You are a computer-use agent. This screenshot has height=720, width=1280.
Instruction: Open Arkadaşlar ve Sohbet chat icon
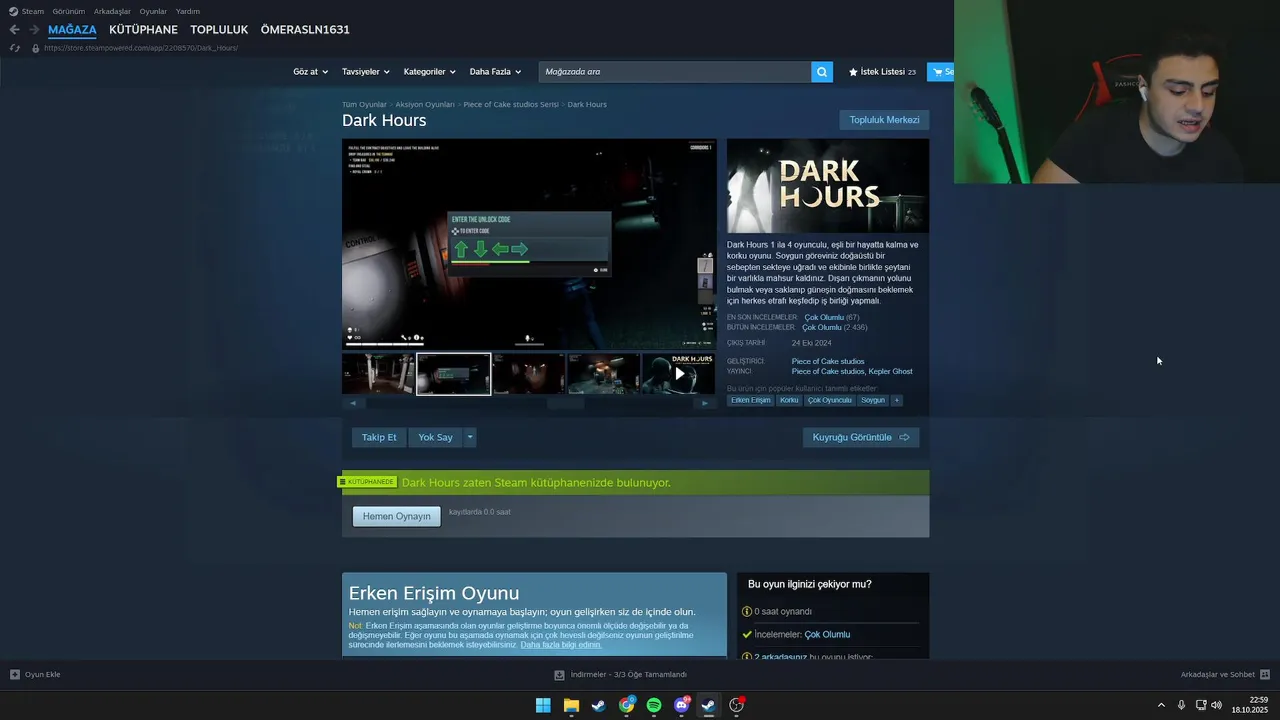tap(1265, 674)
